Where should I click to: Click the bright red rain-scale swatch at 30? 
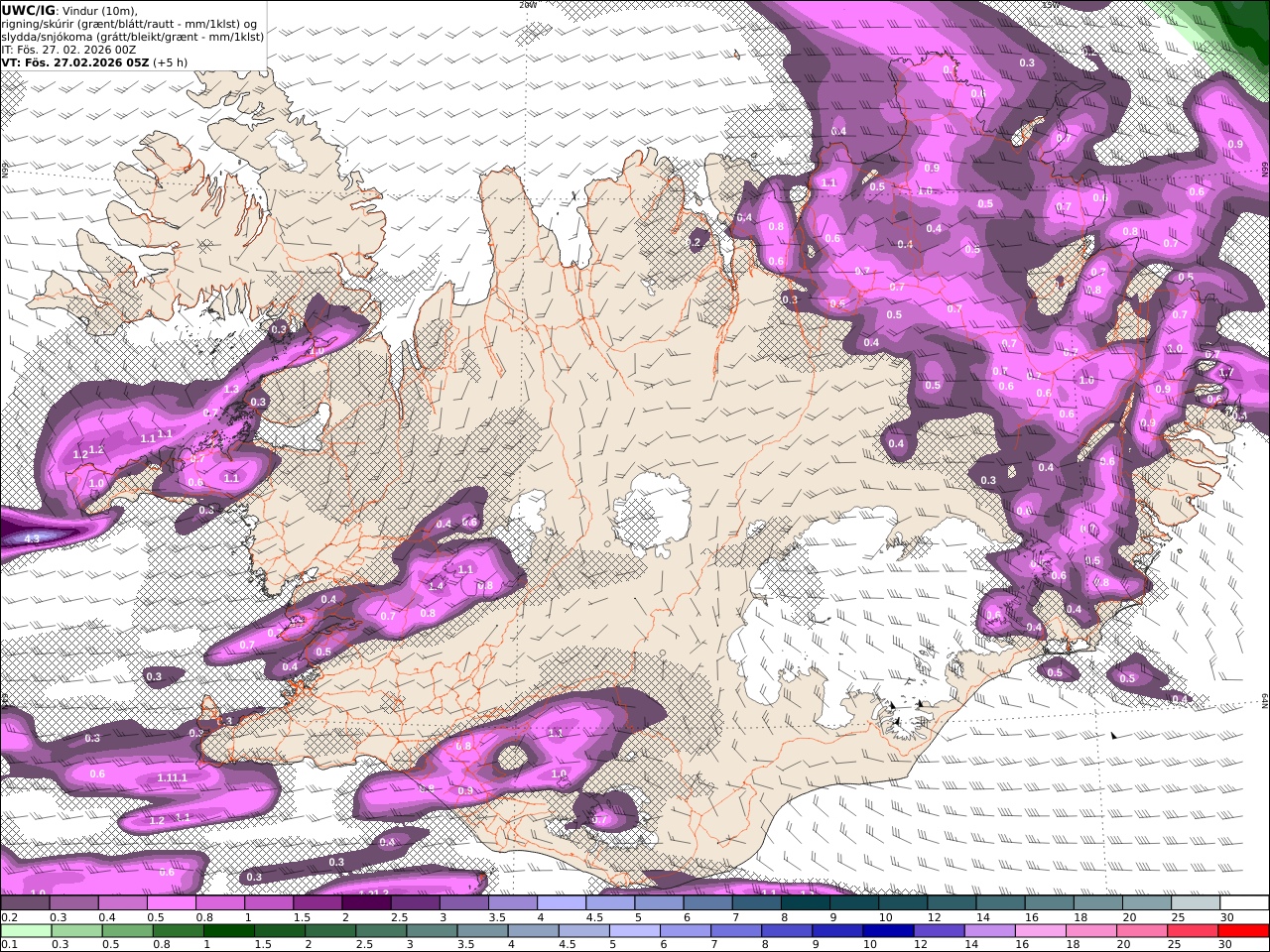[1243, 931]
